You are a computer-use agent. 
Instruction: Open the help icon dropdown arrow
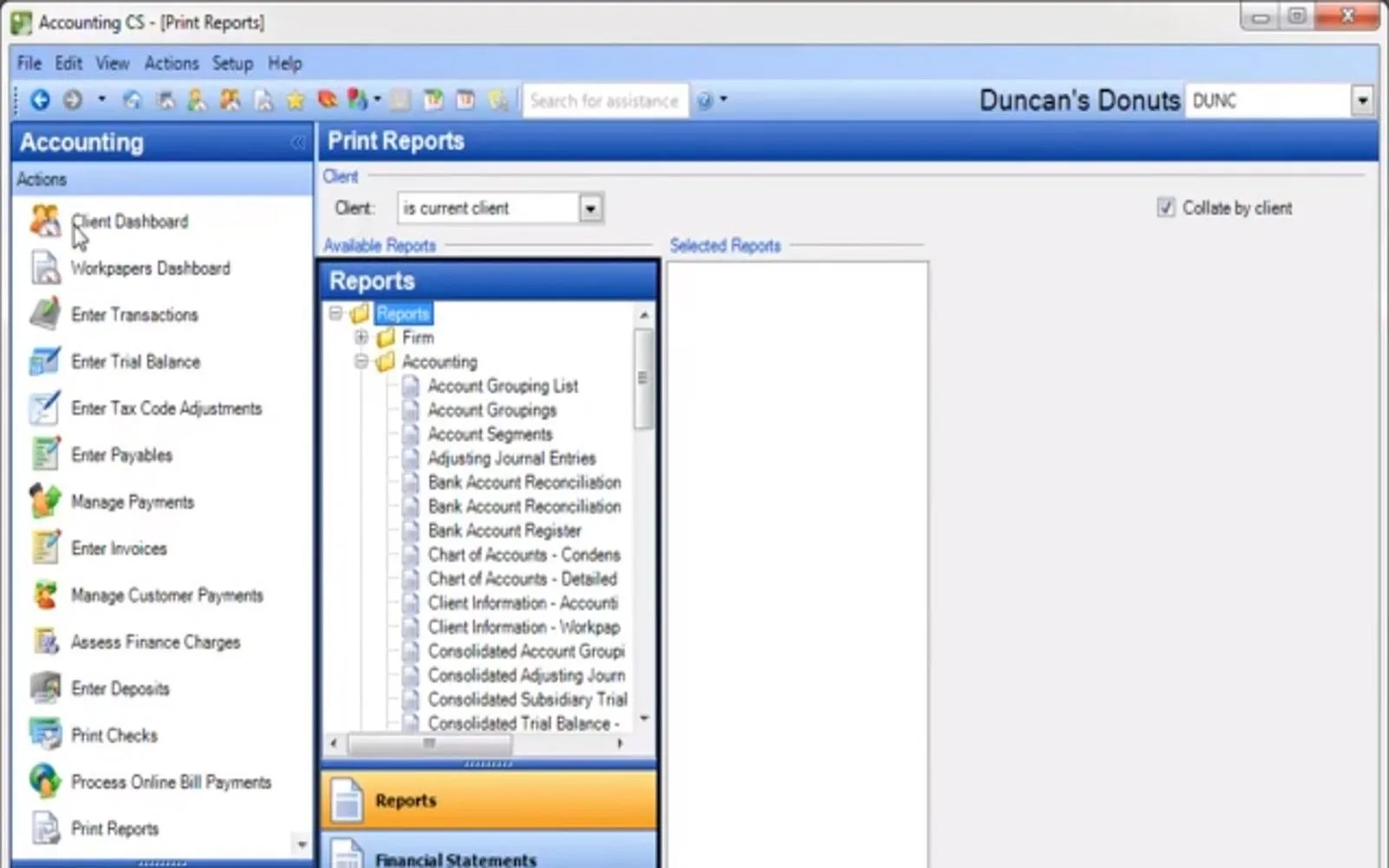[723, 100]
